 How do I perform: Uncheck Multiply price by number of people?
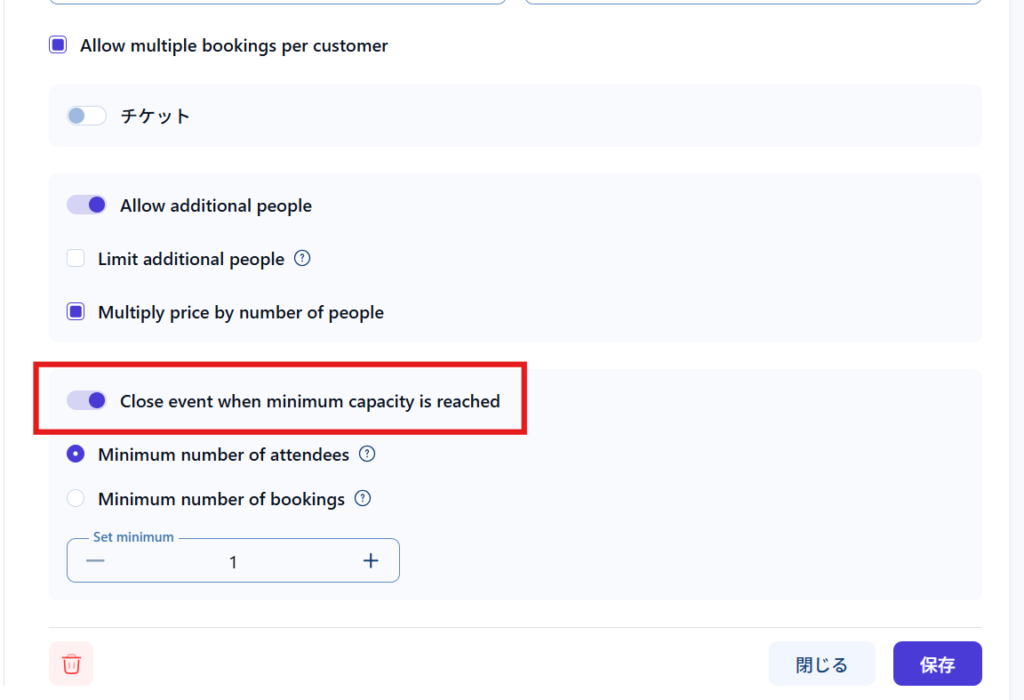(x=76, y=312)
